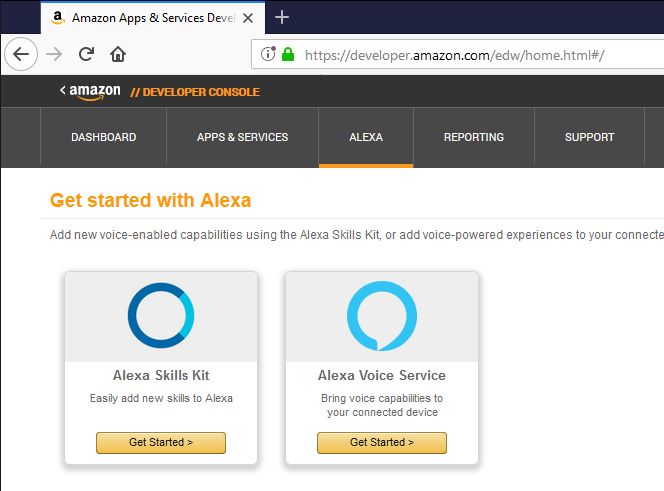Screen dimensions: 664x491
Task: Click the Amazon logo in header
Action: pyautogui.click(x=91, y=91)
